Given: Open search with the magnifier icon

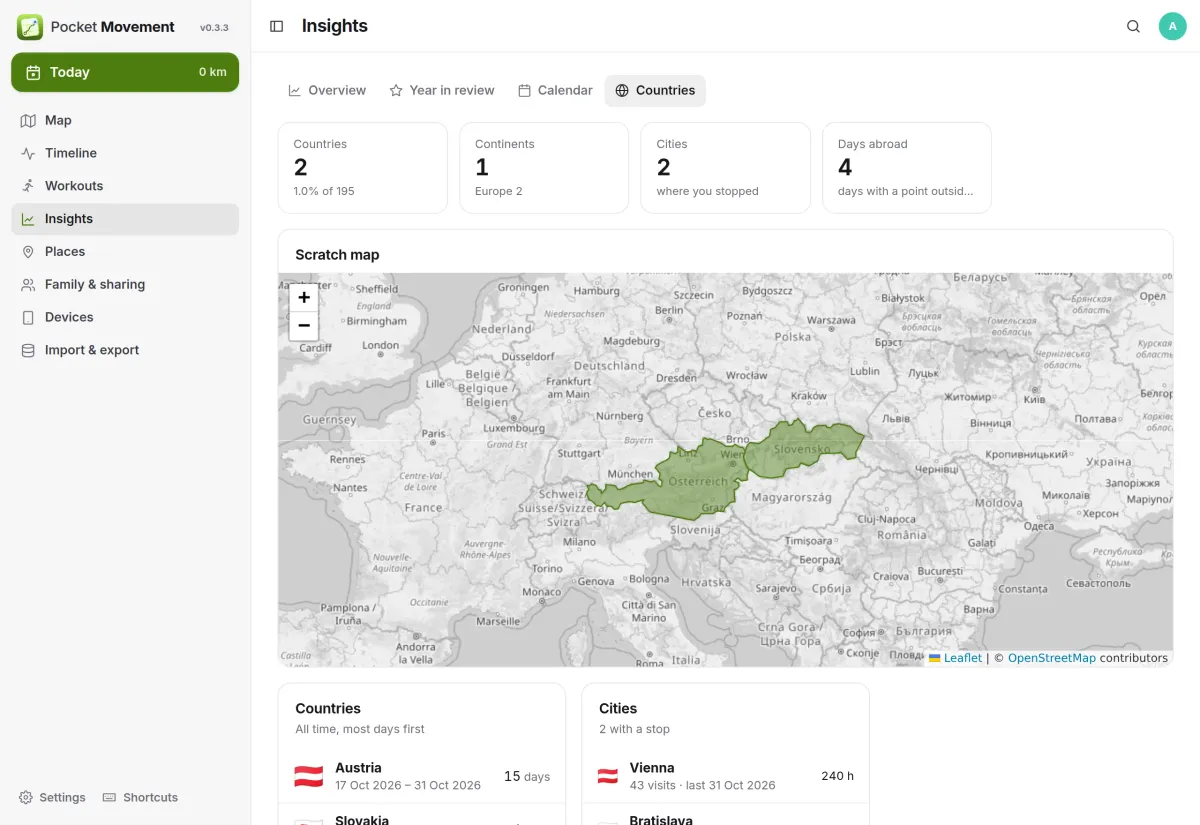Looking at the screenshot, I should pos(1133,26).
